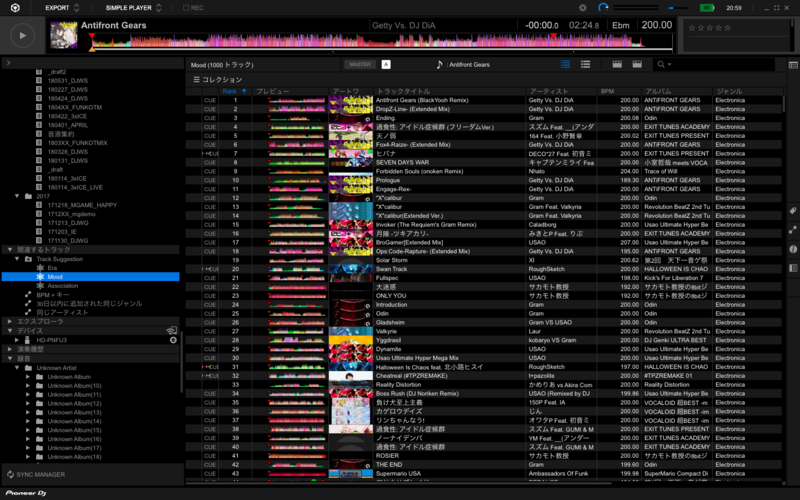Sort by the アーティスト column header
The width and height of the screenshot is (800, 500).
point(562,91)
